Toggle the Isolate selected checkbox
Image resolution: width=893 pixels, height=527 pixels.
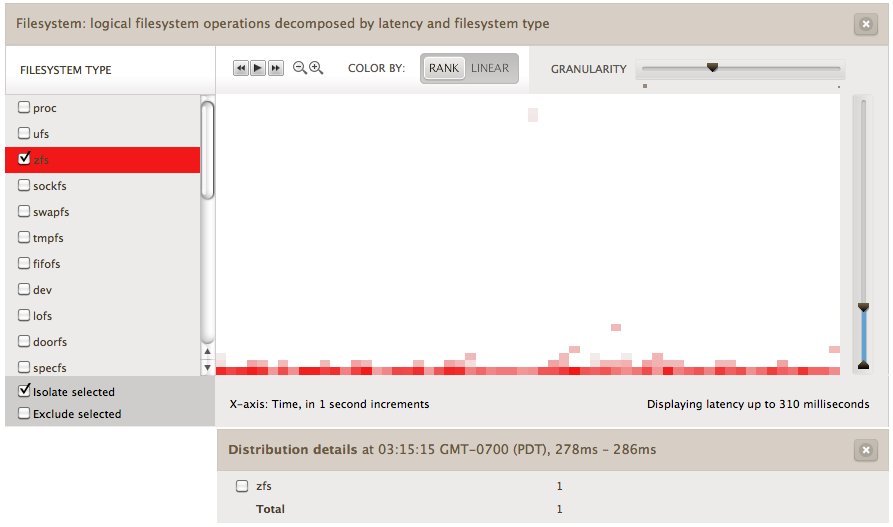(24, 391)
